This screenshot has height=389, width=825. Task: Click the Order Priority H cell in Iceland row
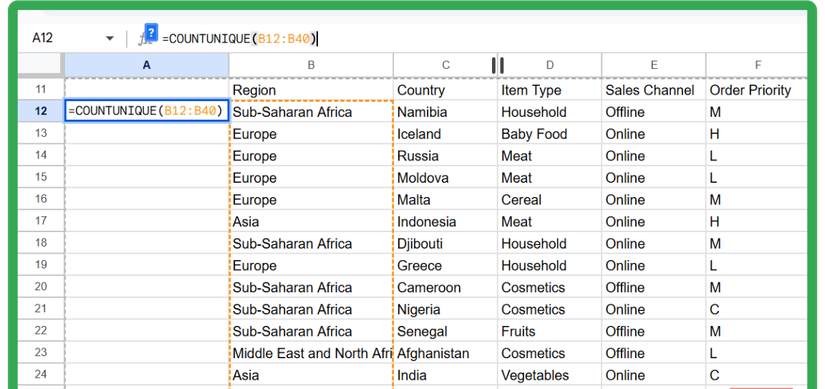tap(757, 134)
